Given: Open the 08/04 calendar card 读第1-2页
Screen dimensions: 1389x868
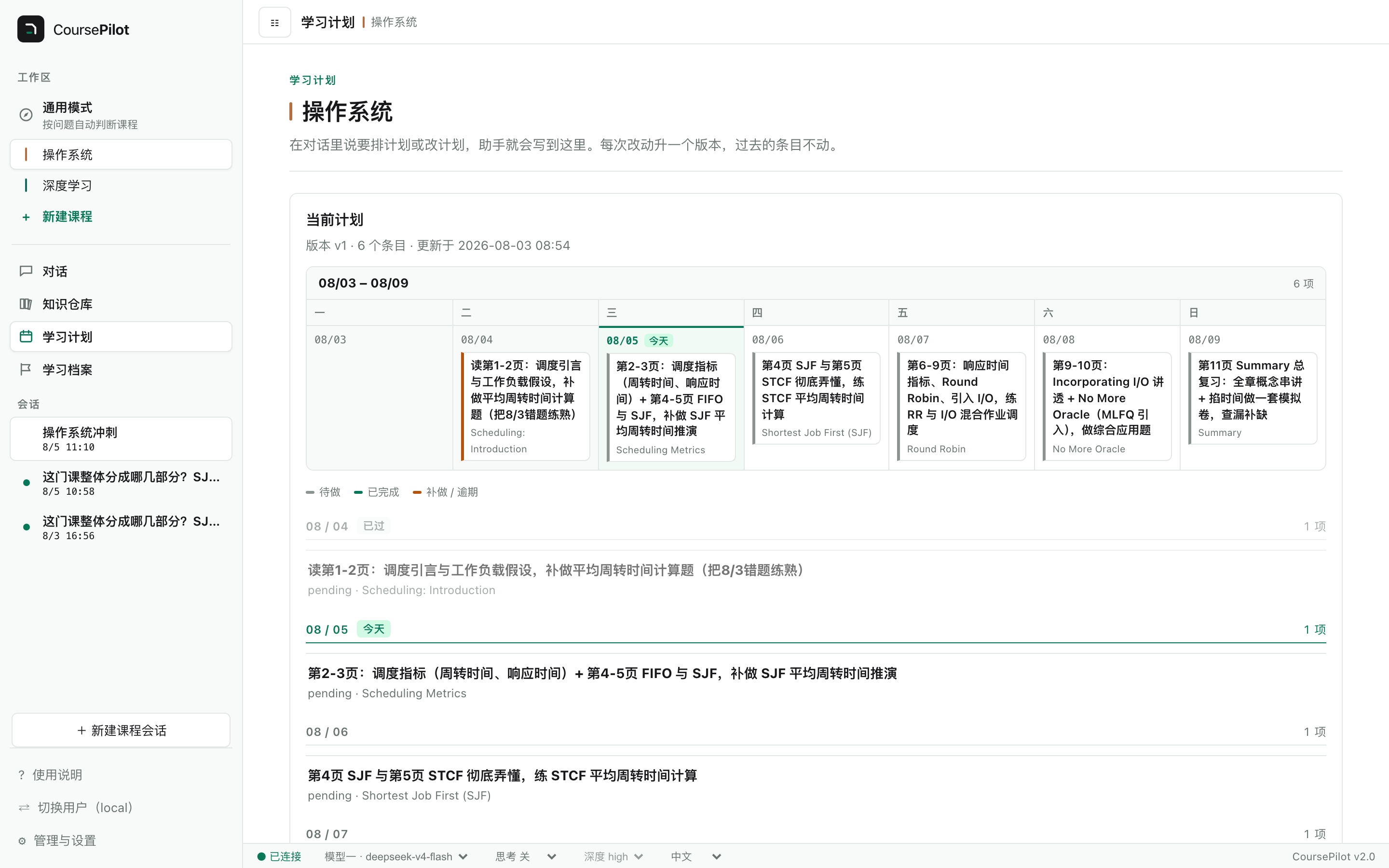Looking at the screenshot, I should pos(525,407).
